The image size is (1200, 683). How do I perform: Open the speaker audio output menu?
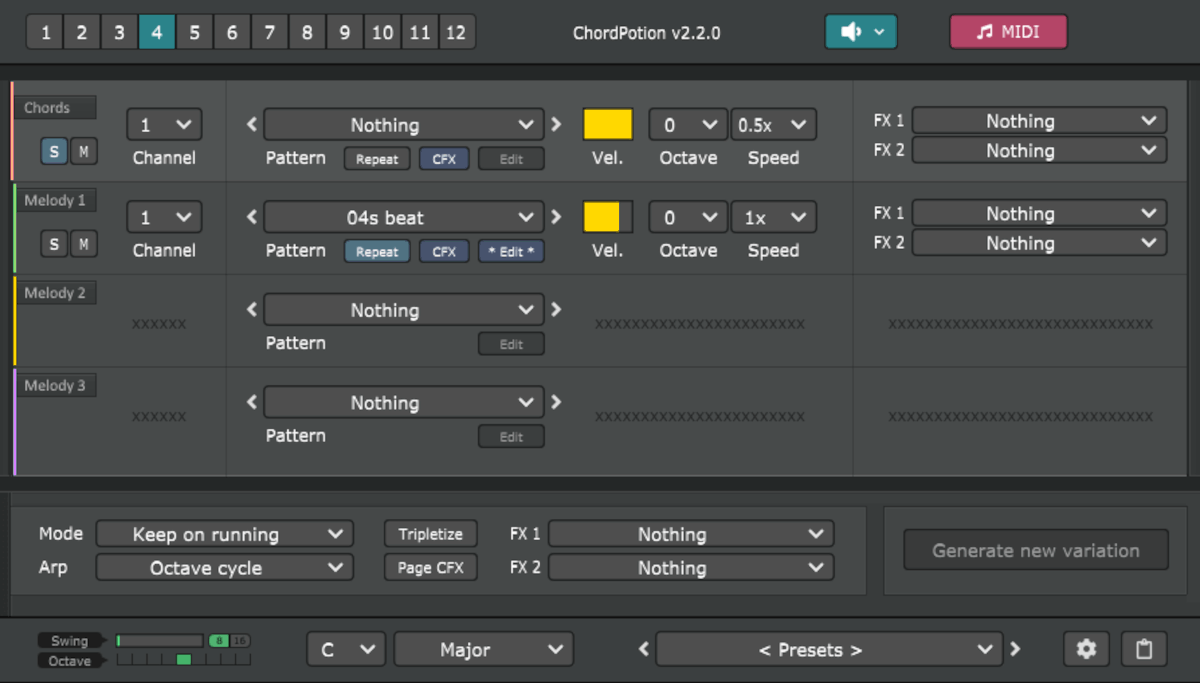(861, 32)
